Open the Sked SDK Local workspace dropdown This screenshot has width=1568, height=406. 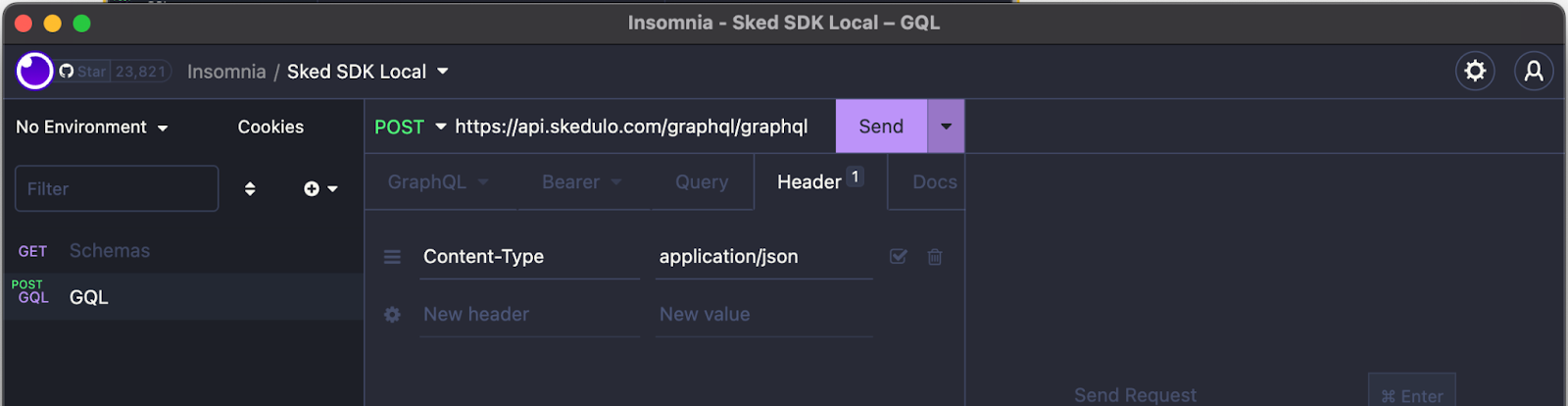[x=367, y=72]
